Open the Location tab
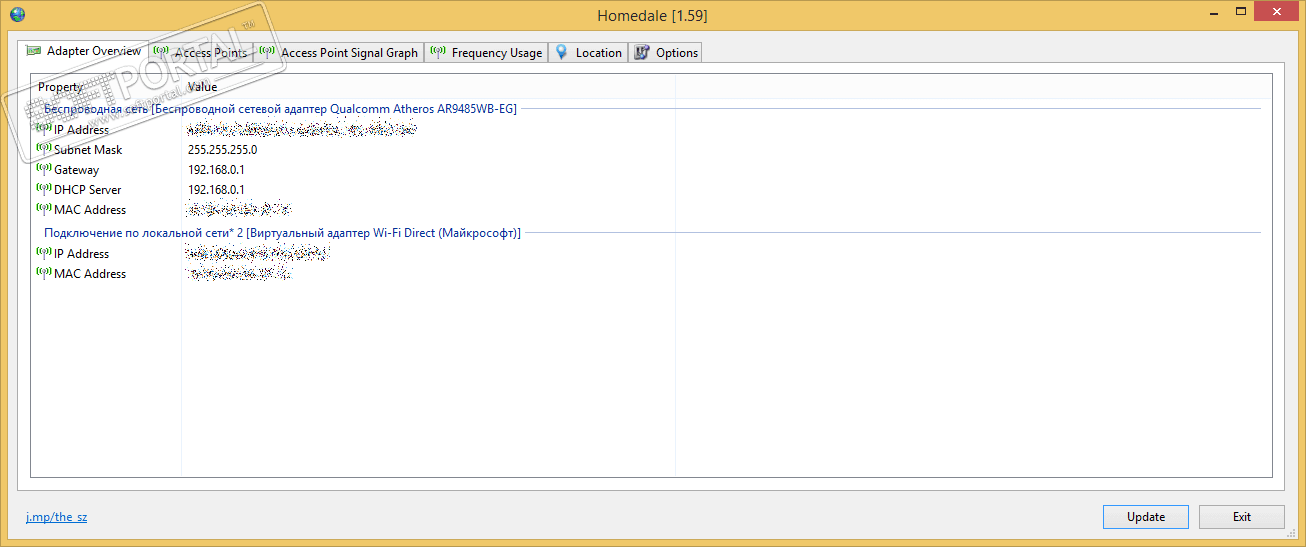This screenshot has width=1306, height=547. [x=588, y=52]
